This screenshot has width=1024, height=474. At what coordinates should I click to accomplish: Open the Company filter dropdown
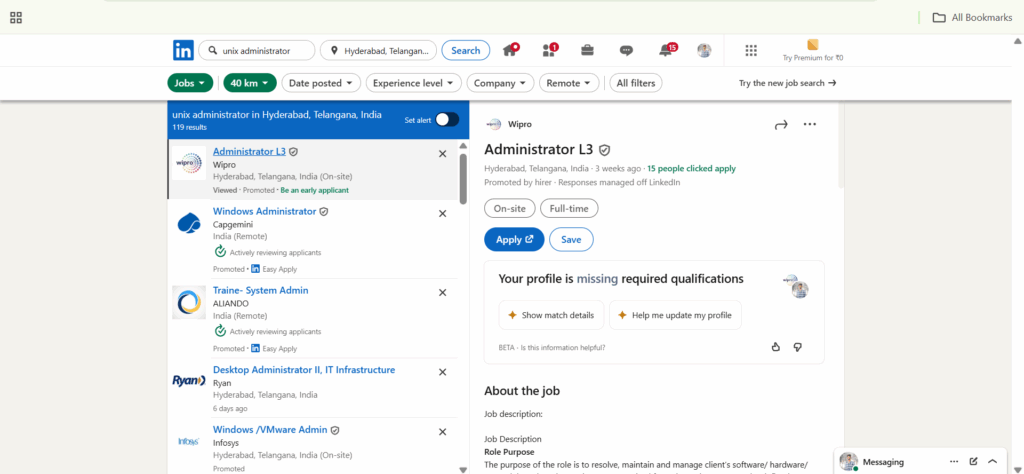tap(500, 83)
